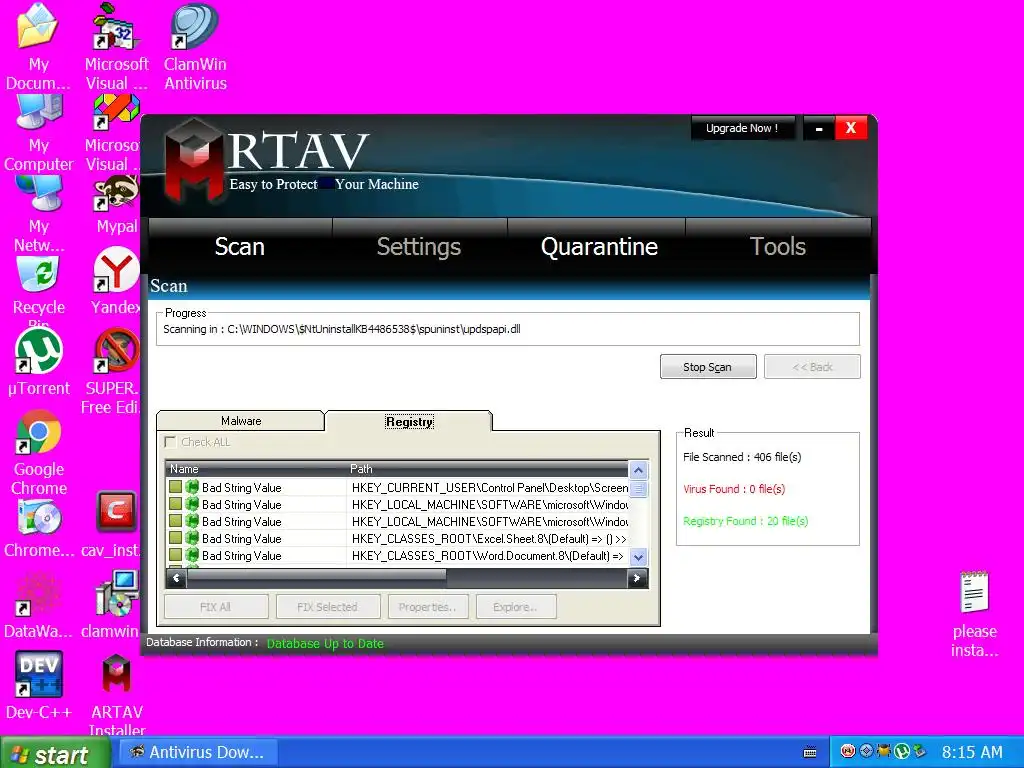
Task: Open the Yandex browser shortcut
Action: (116, 281)
